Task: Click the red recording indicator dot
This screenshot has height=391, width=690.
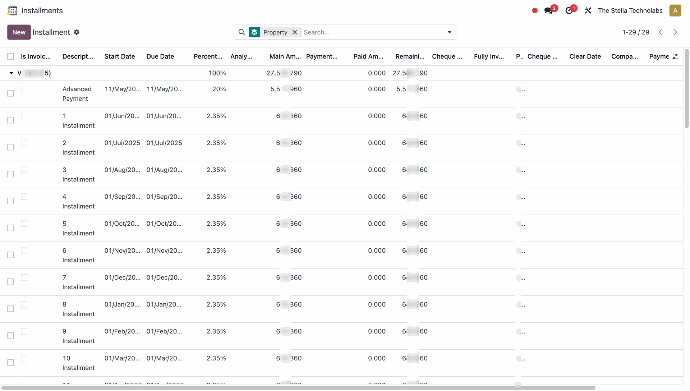Action: 535,11
